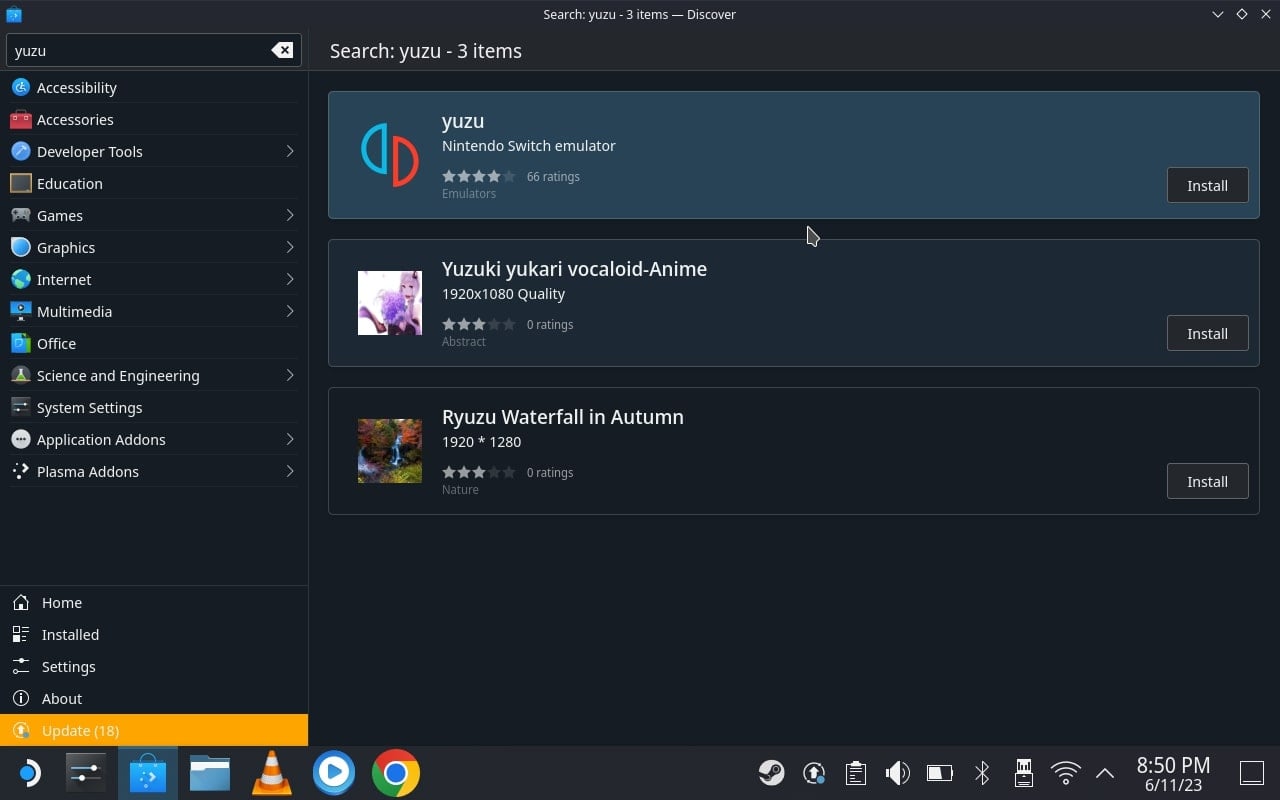Click the yuzu emulator logo icon
This screenshot has height=800, width=1280.
[x=390, y=155]
